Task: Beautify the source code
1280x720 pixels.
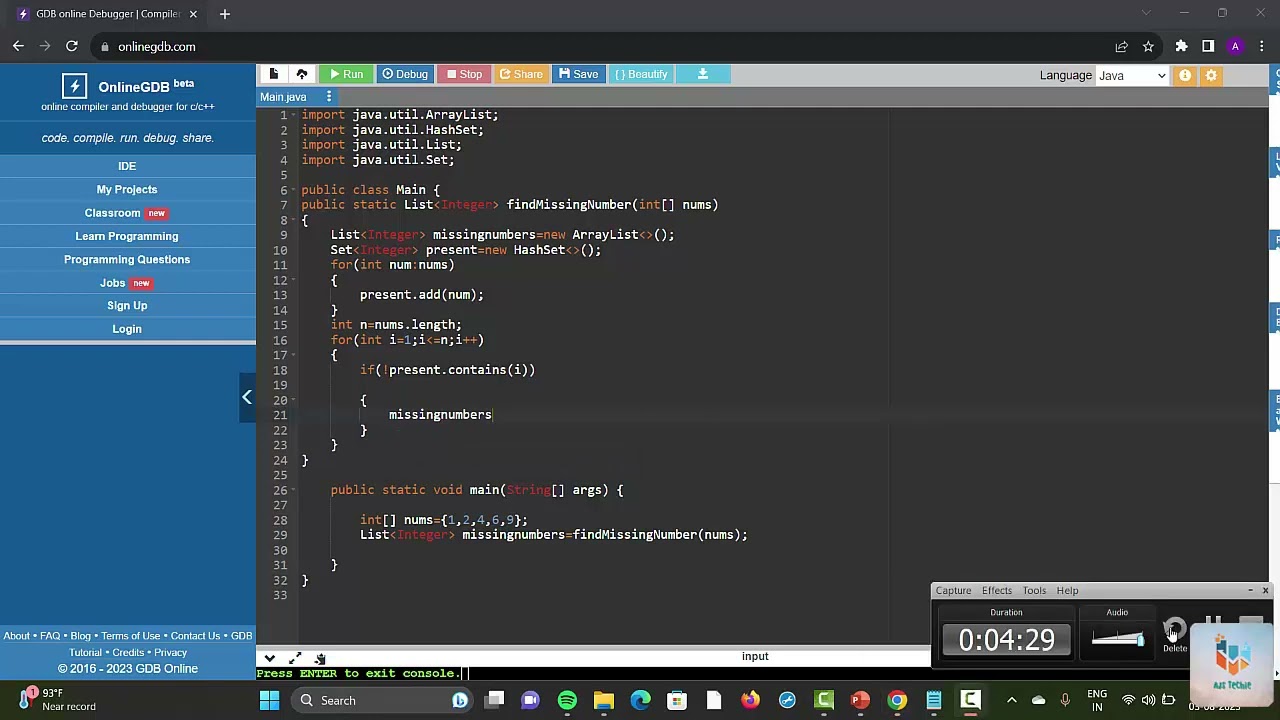Action: (x=641, y=74)
